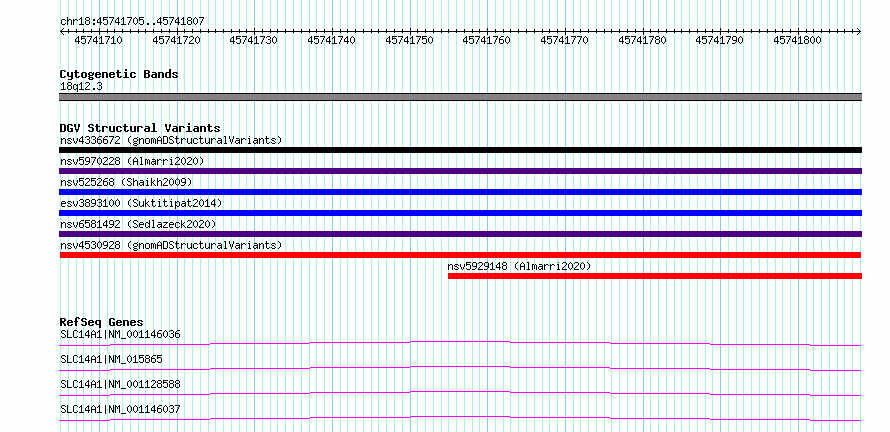
Task: Click the Cytogenetic Bands track title
Action: (x=119, y=74)
